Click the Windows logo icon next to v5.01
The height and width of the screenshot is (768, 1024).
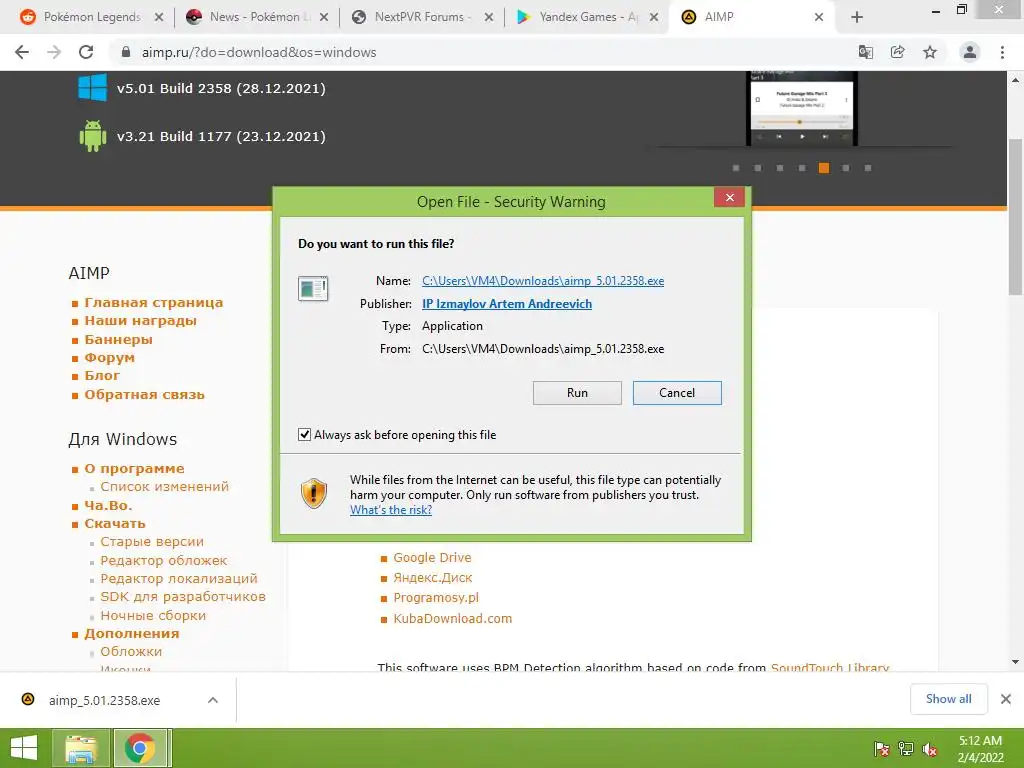pyautogui.click(x=92, y=88)
